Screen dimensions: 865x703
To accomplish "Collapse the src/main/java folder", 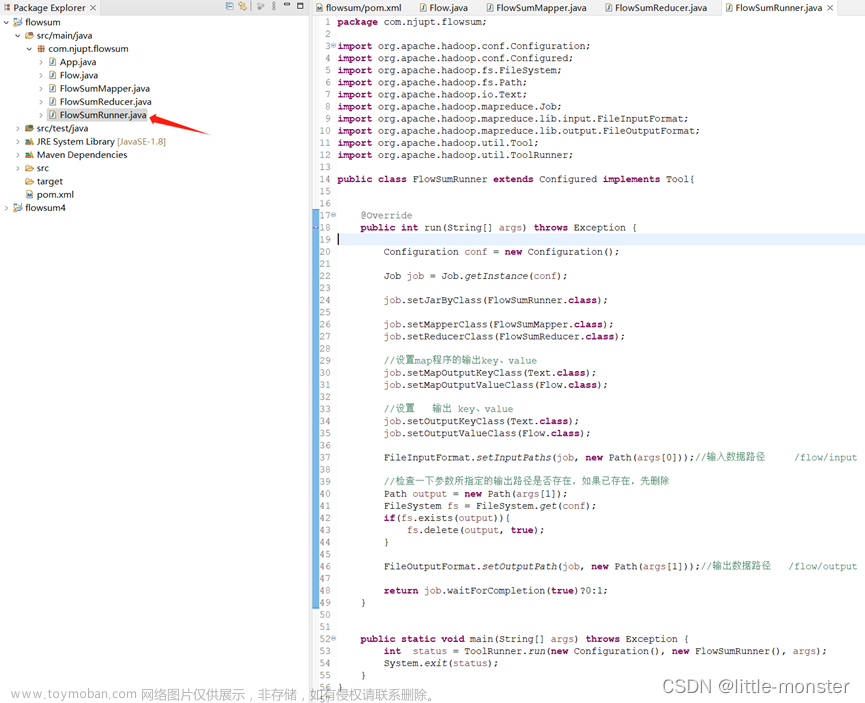I will [x=18, y=35].
